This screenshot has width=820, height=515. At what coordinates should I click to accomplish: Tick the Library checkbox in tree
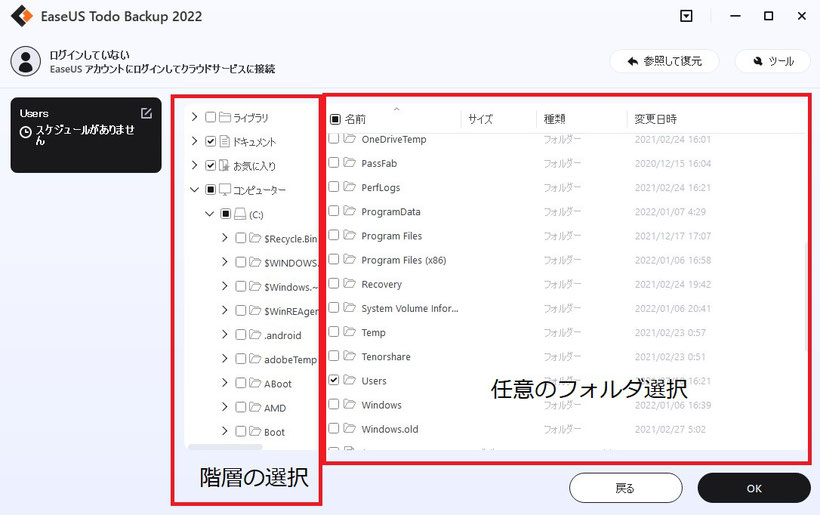[x=210, y=117]
